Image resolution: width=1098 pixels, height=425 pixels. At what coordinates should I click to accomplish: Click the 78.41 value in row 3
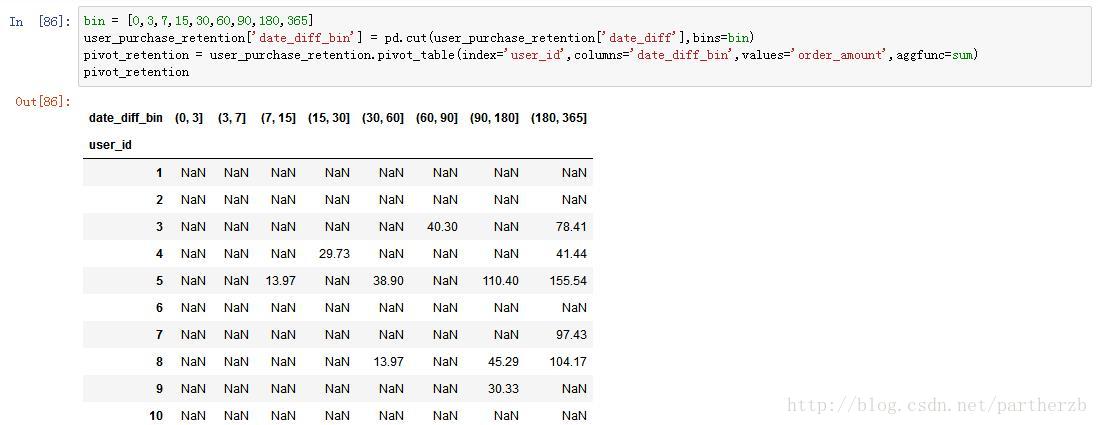(x=571, y=227)
